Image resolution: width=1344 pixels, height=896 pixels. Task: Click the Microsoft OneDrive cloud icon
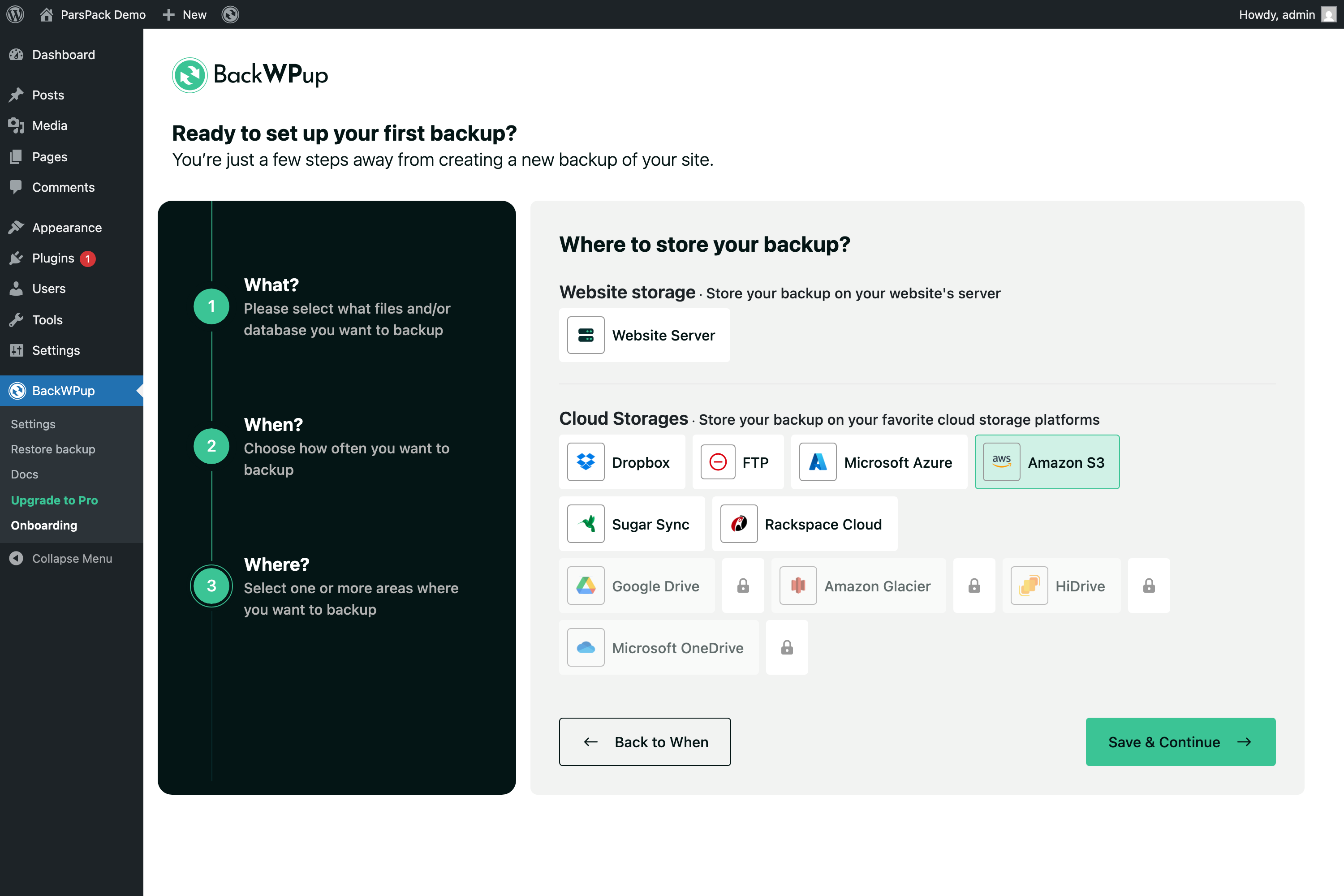(x=586, y=647)
